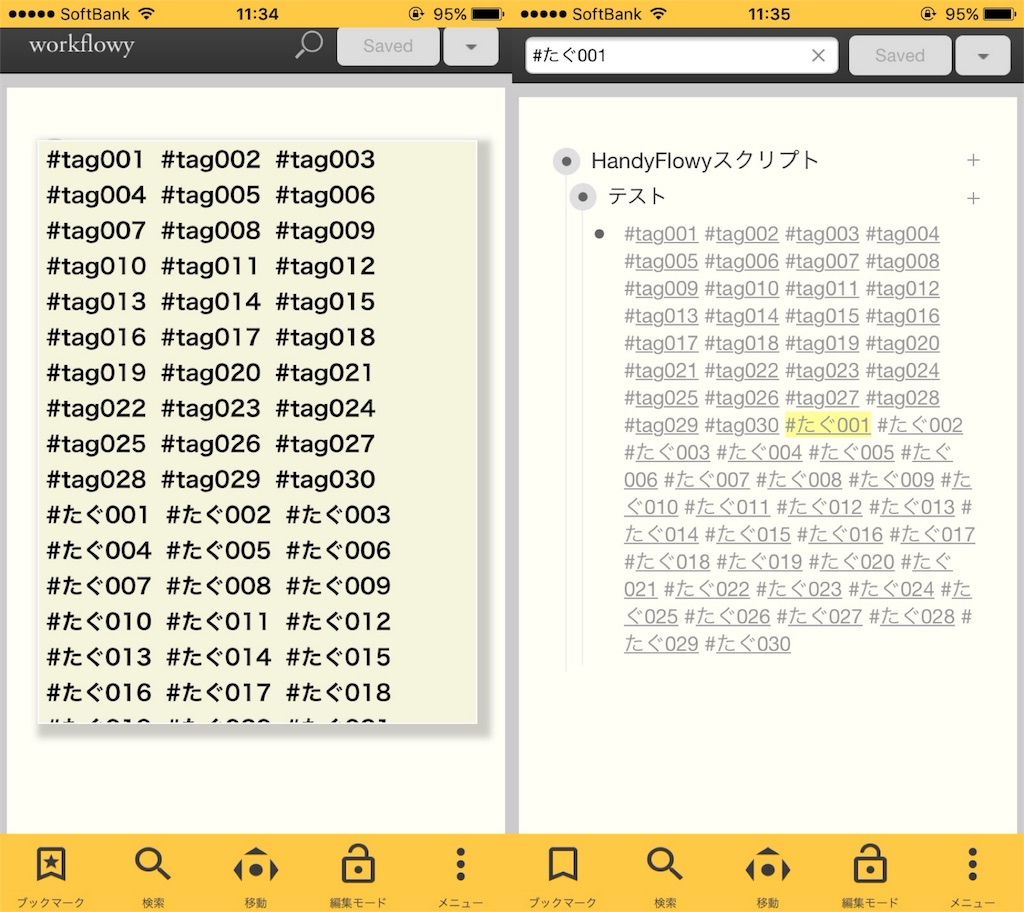Select #tag002 in the popup tag list
The width and height of the screenshot is (1024, 912).
tap(210, 159)
